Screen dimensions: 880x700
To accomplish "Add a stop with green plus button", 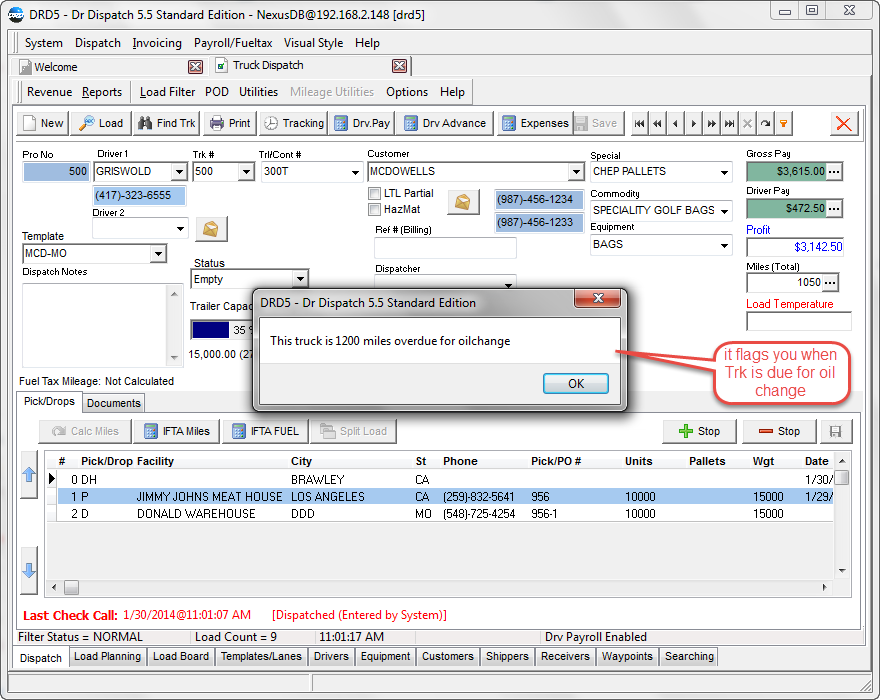I will tap(699, 431).
